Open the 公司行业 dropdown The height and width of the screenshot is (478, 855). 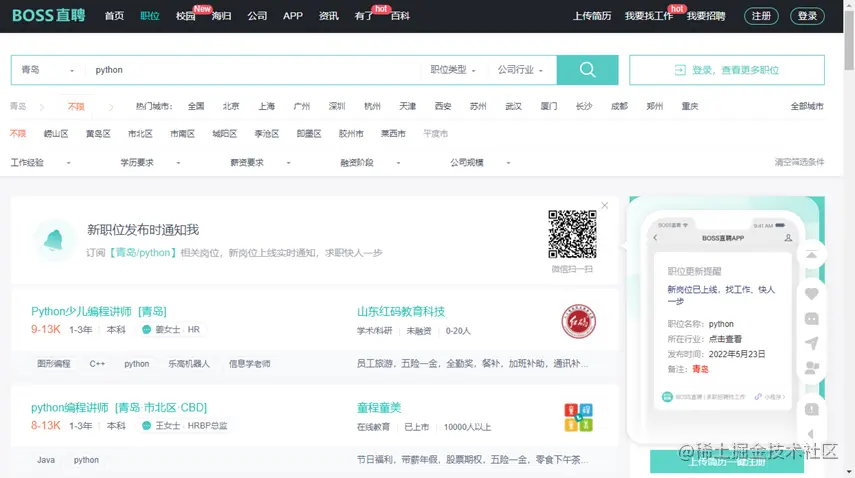click(x=520, y=70)
